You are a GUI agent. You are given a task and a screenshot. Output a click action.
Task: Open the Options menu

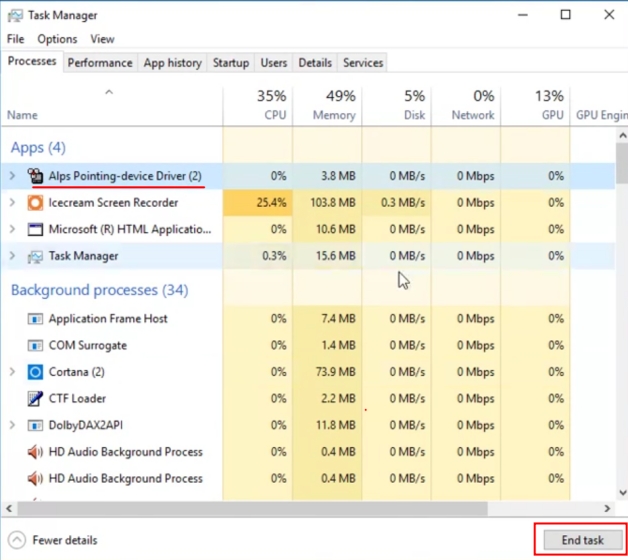point(57,39)
